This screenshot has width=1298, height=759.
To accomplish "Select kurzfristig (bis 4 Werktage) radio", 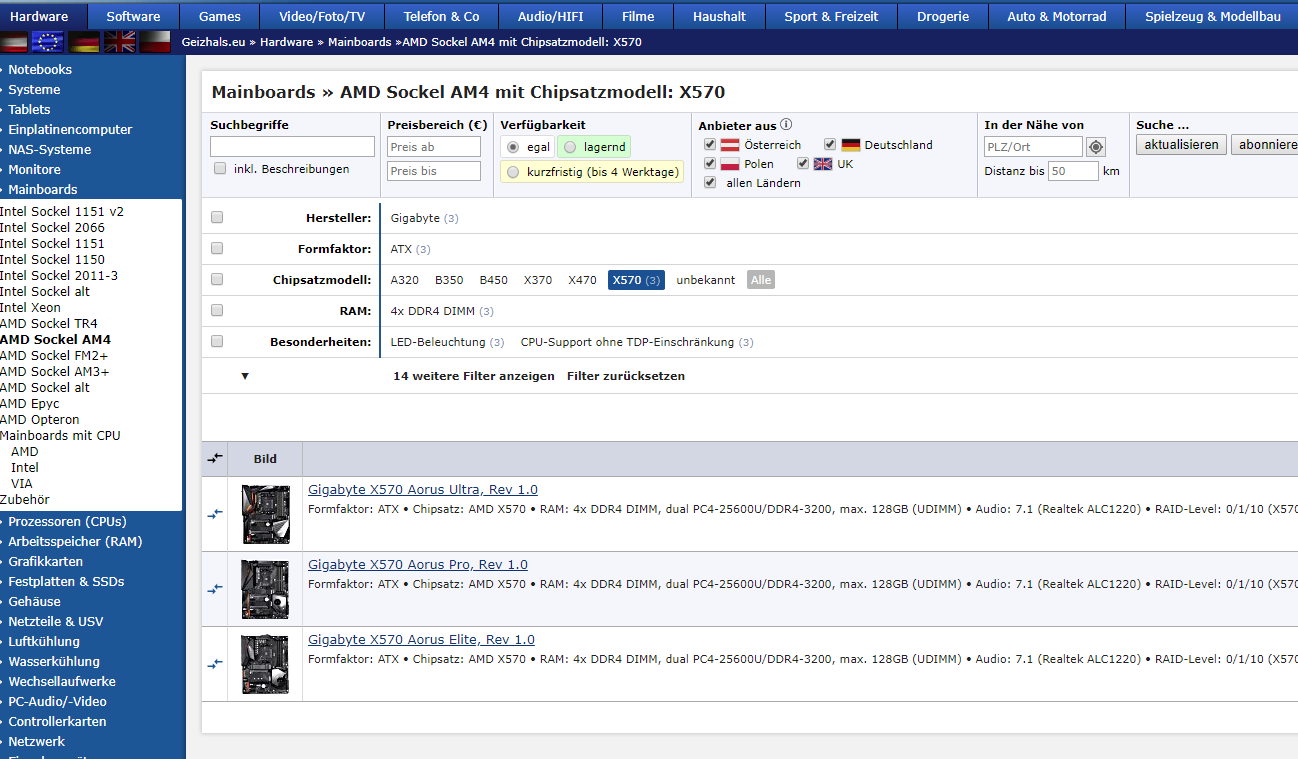I will pyautogui.click(x=513, y=172).
